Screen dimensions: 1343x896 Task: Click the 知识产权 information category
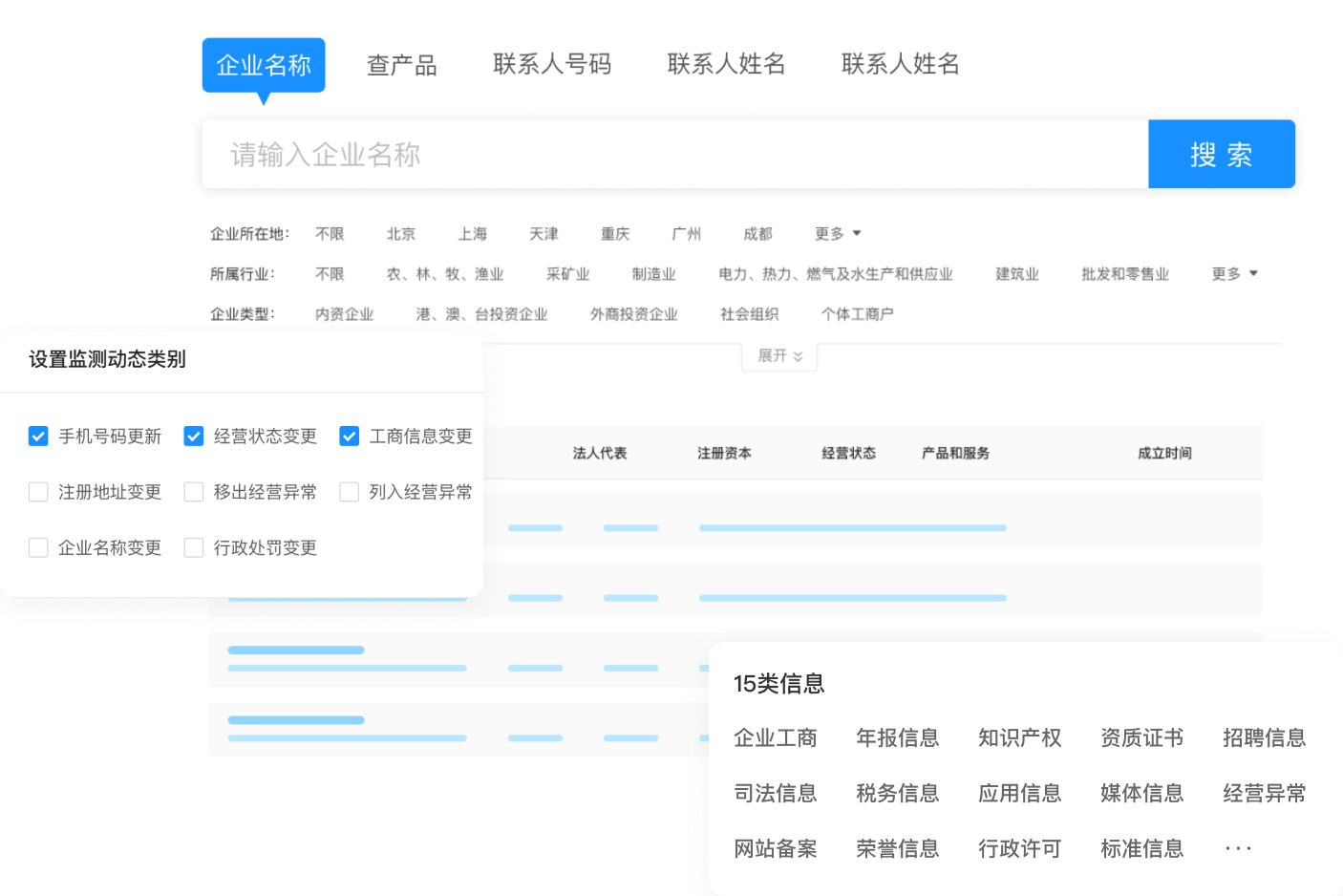coord(1019,737)
